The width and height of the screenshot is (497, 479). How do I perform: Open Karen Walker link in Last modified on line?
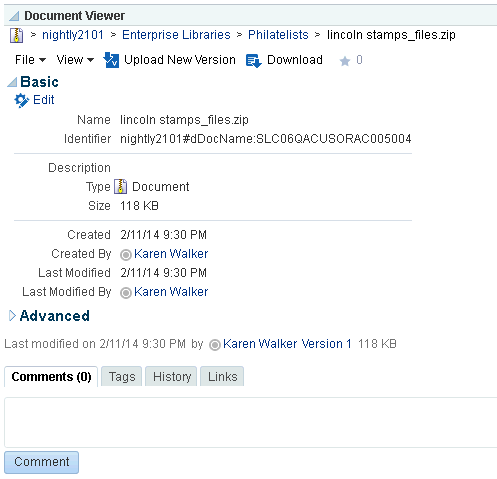pos(260,344)
